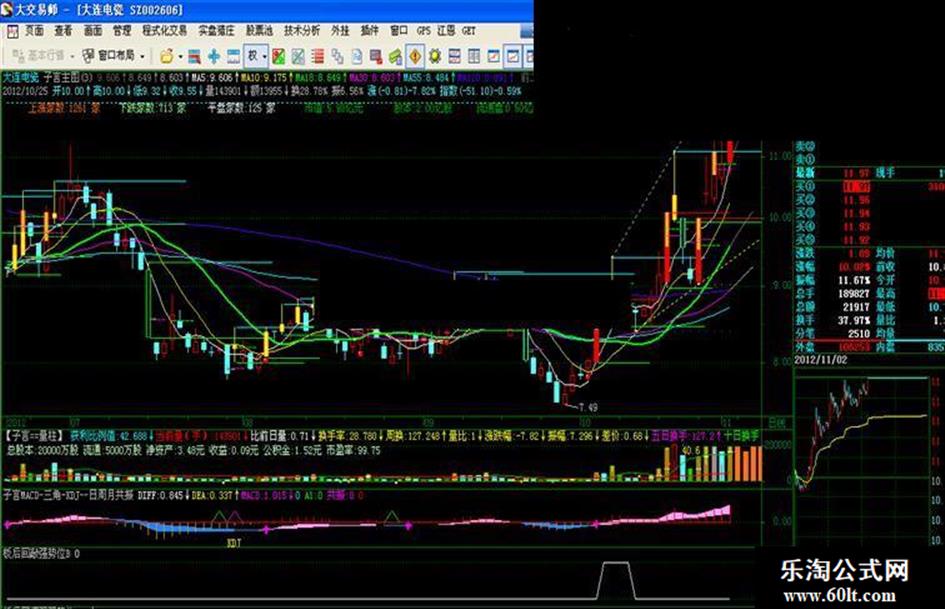Click the 税后回踏强势位 indicator title
Screen dimensions: 945x609
(x=37, y=552)
